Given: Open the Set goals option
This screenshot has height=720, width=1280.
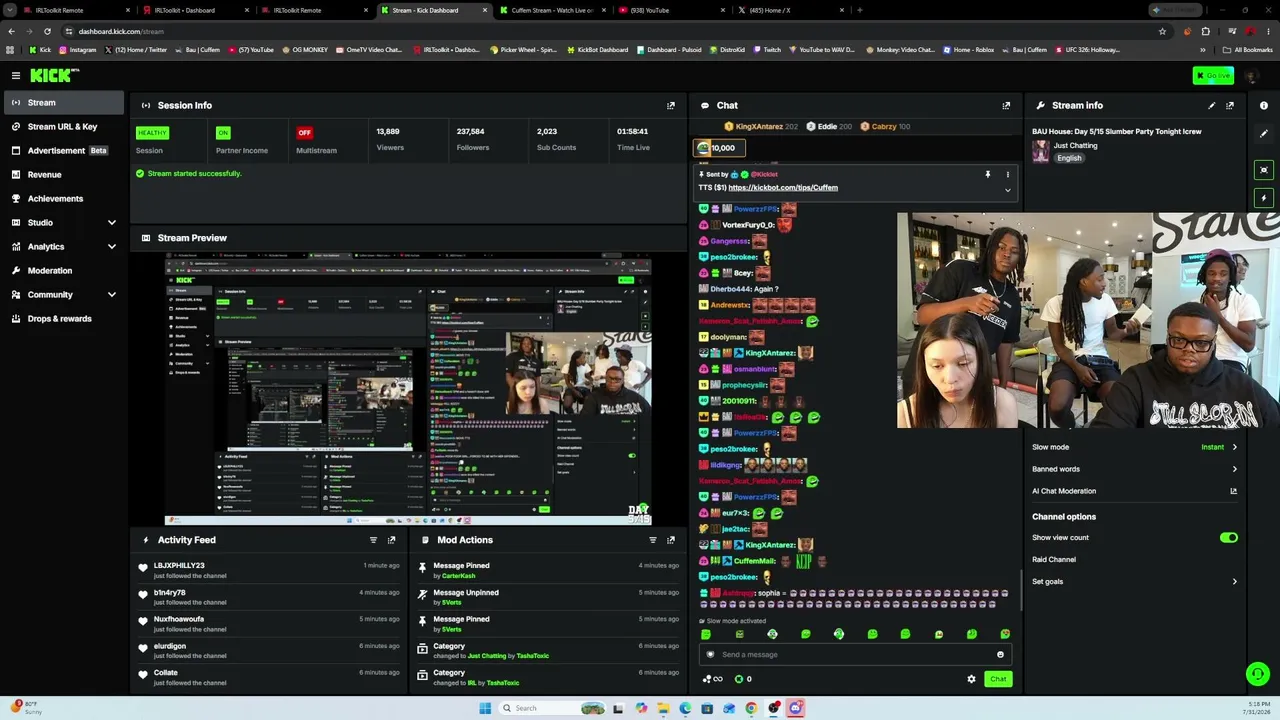Looking at the screenshot, I should 1135,581.
